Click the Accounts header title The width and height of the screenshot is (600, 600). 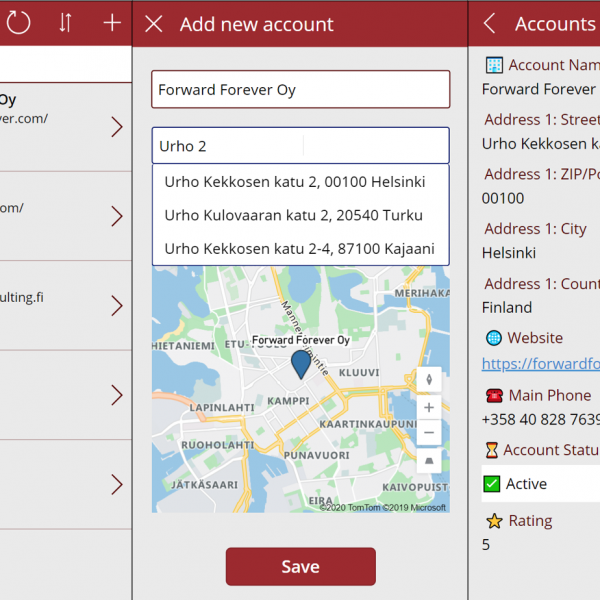555,24
